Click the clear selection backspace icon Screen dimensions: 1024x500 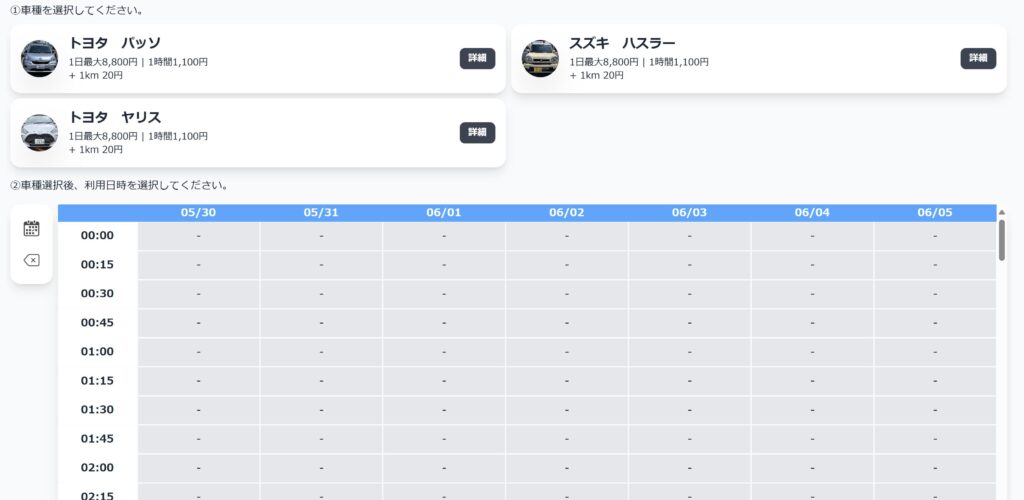tap(31, 260)
